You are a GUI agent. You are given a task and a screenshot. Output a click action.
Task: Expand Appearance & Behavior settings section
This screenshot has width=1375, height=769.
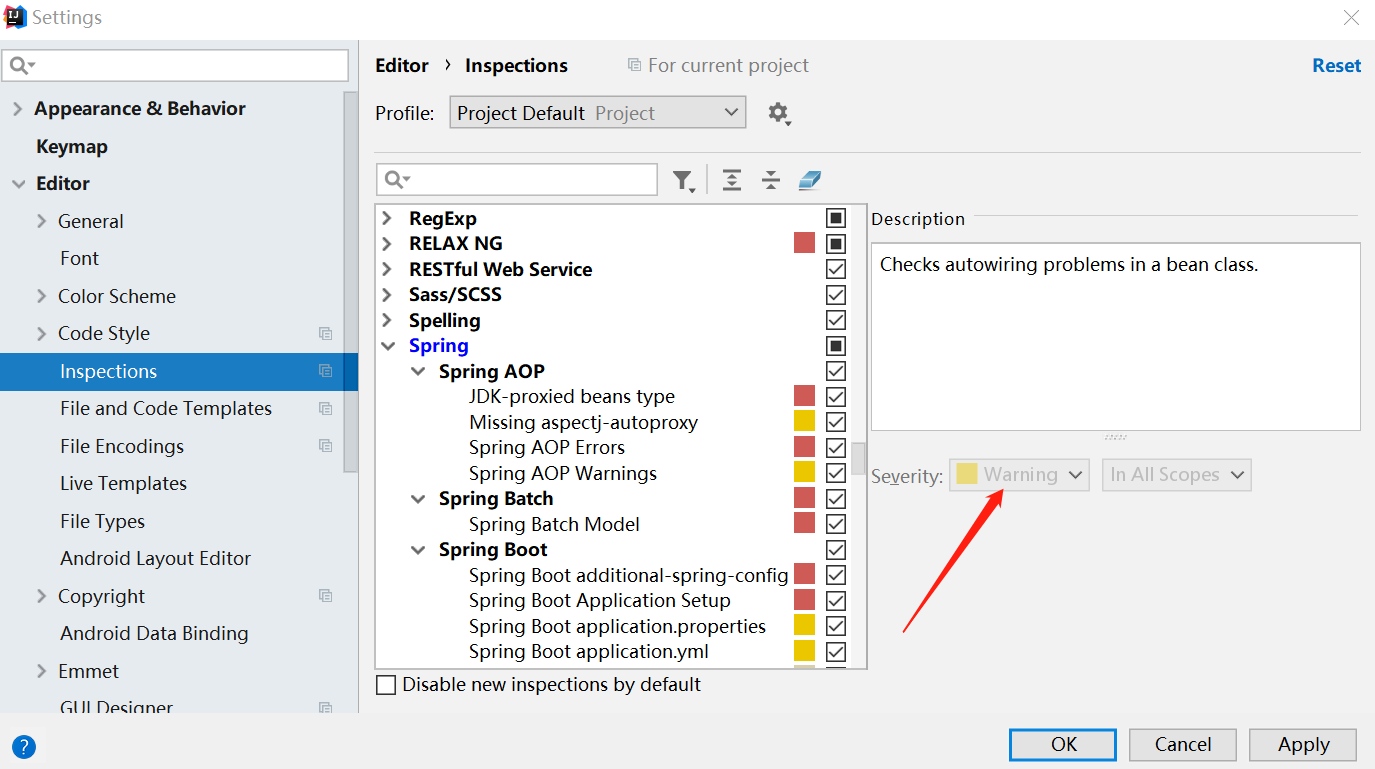point(17,108)
